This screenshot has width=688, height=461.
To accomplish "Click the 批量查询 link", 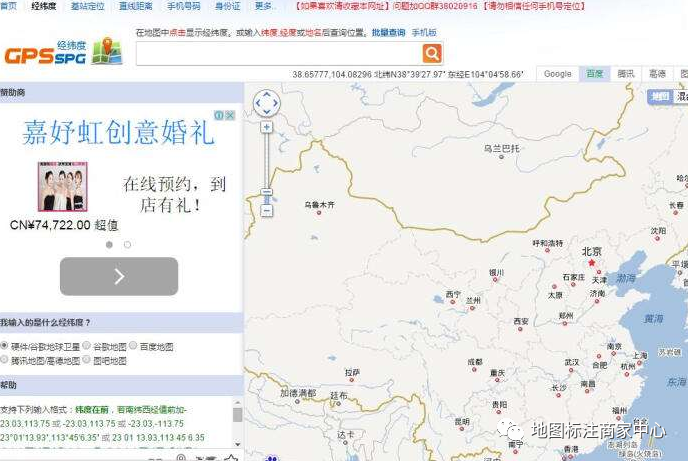I will (388, 33).
